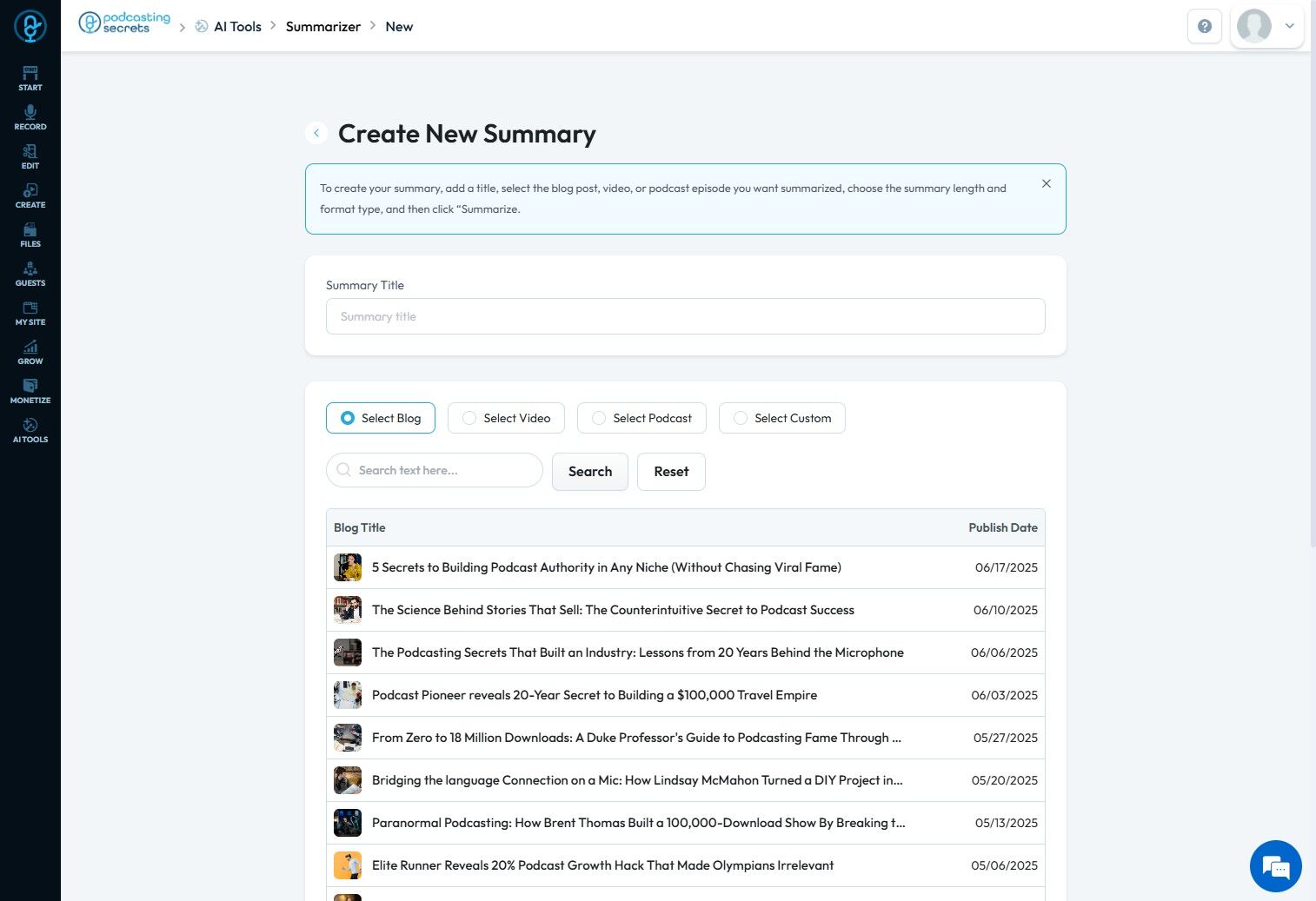This screenshot has width=1316, height=901.
Task: Go to AI Tools breadcrumb item
Action: (x=237, y=27)
